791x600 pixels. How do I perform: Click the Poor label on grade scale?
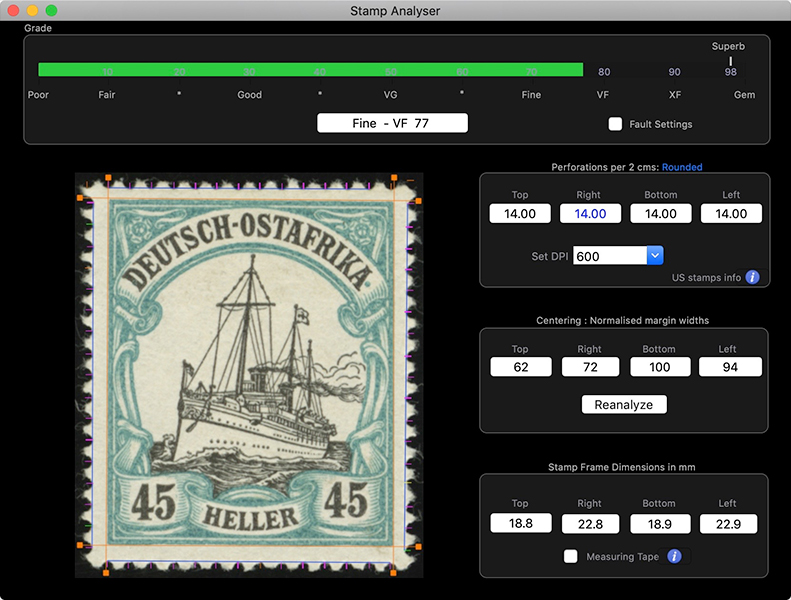point(38,95)
